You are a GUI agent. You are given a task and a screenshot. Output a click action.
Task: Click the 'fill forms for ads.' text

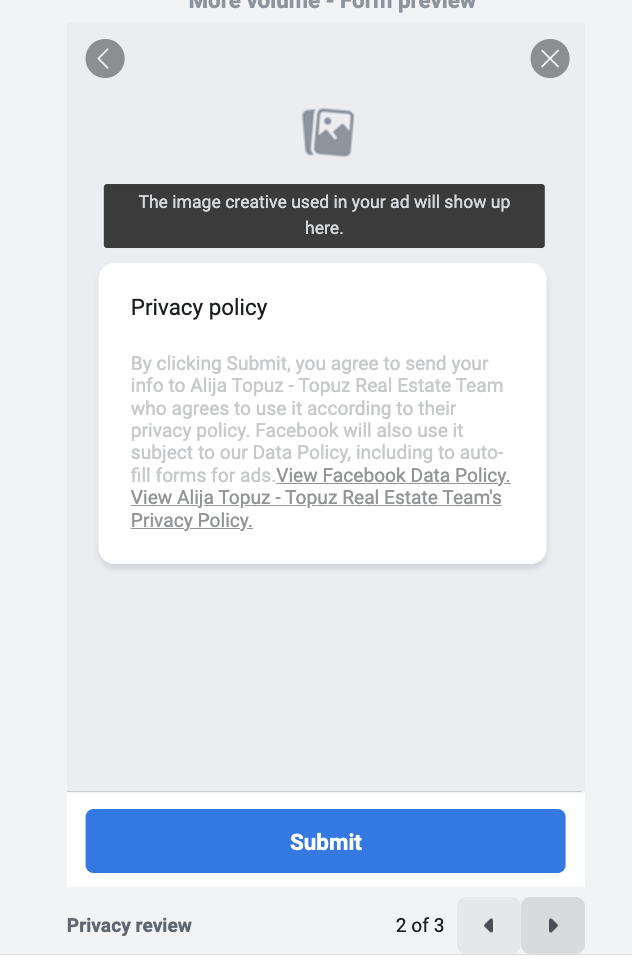(203, 475)
